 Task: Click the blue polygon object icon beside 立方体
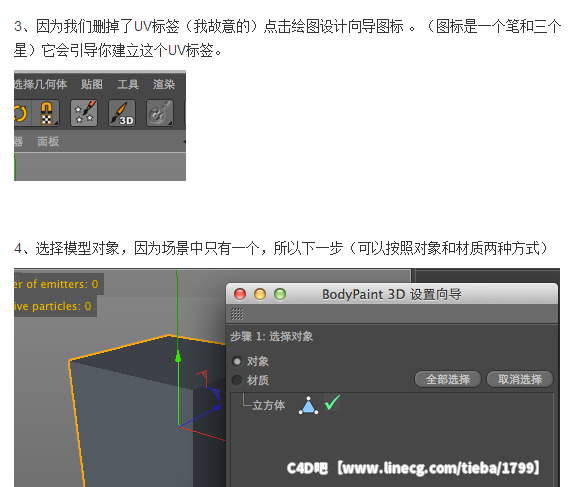[x=308, y=406]
